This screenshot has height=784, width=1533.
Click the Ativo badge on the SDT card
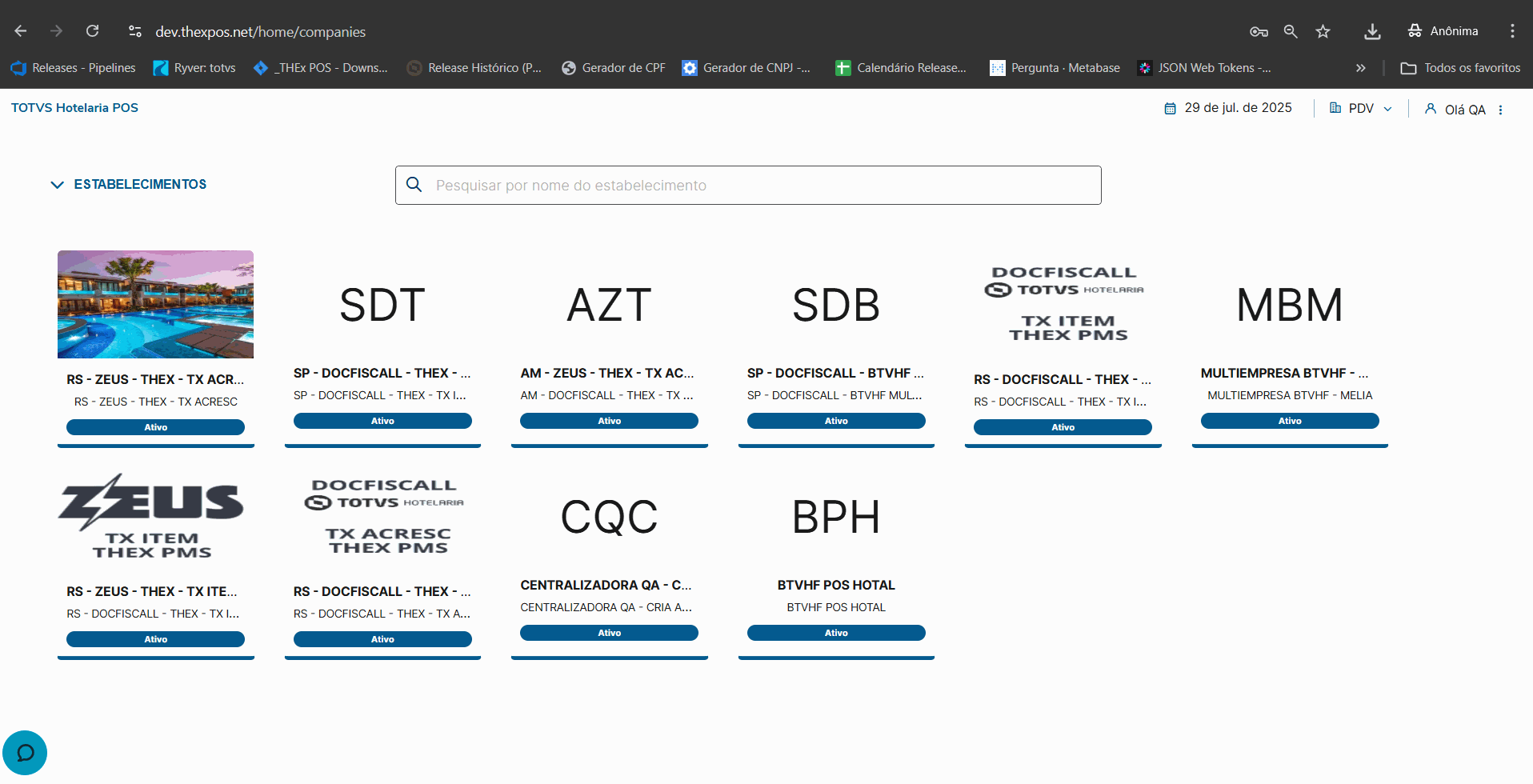click(x=382, y=421)
